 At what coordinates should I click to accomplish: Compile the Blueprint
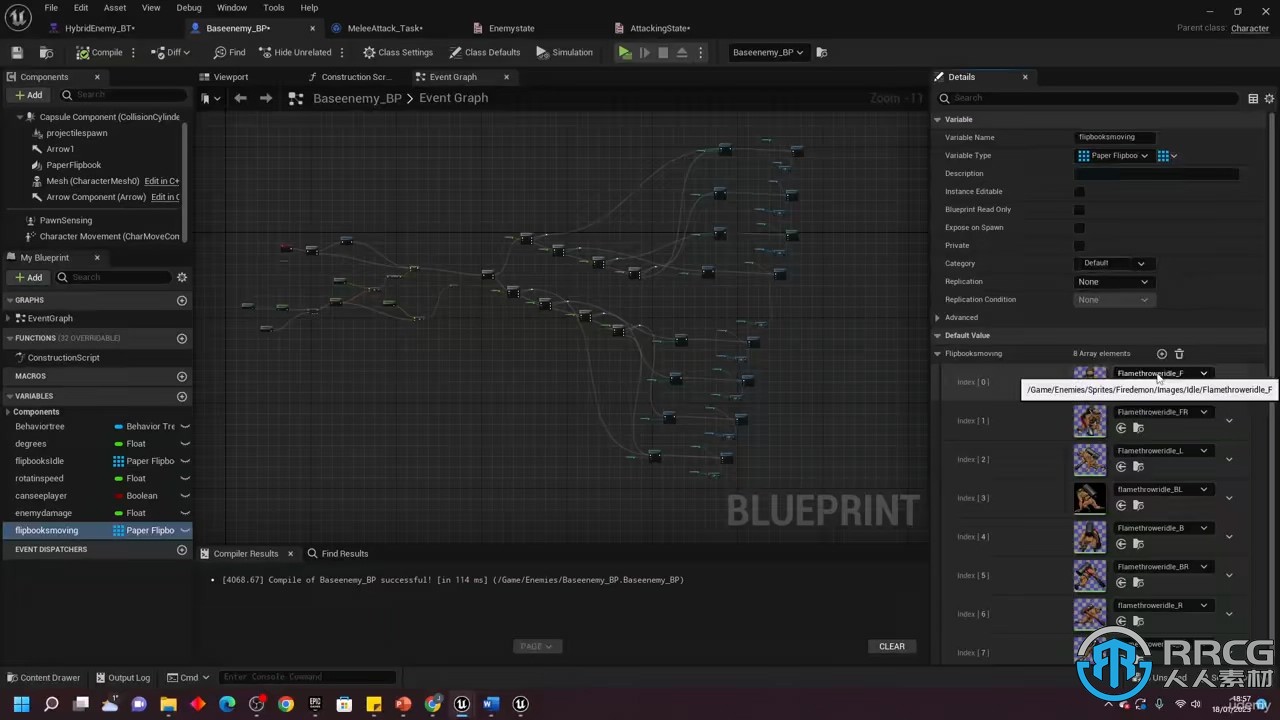click(99, 52)
